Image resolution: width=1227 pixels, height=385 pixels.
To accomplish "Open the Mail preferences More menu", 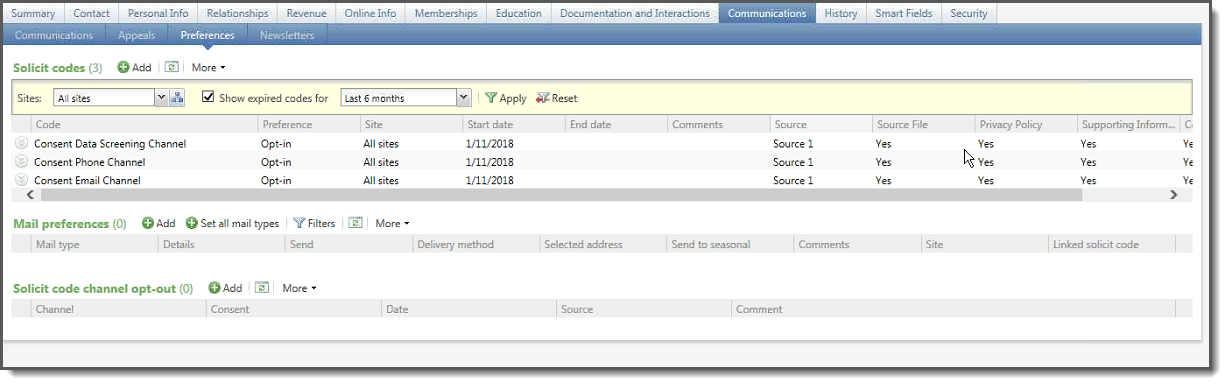I will [x=392, y=223].
